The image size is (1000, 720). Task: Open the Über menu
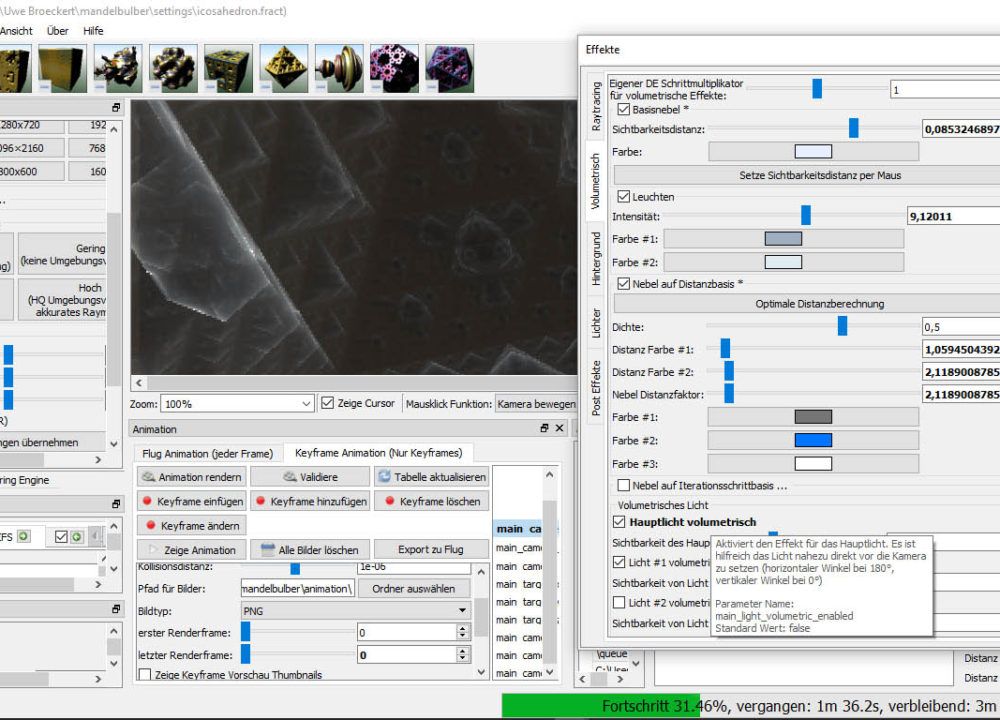(57, 31)
